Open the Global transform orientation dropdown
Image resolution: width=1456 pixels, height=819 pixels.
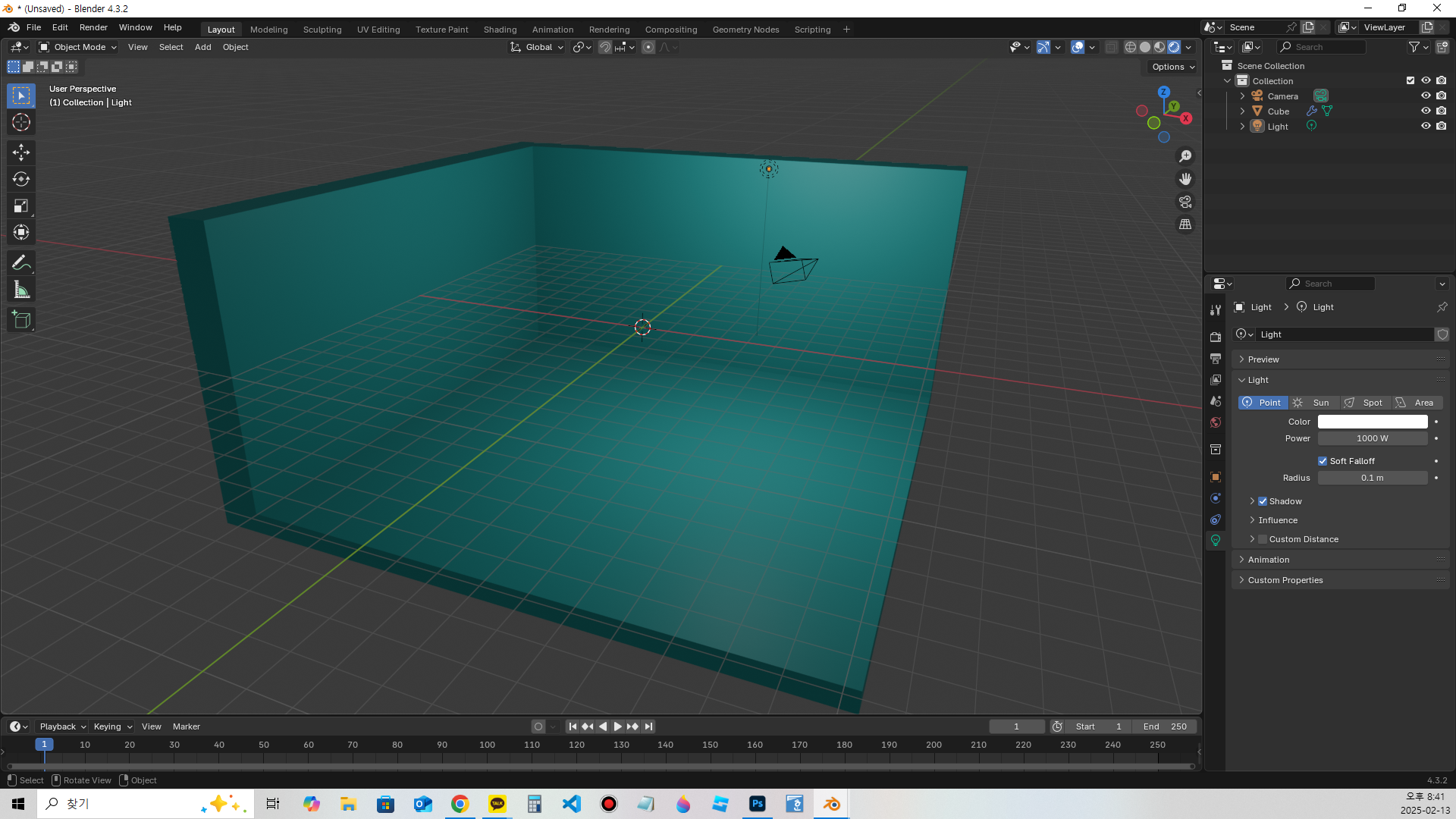[x=537, y=47]
